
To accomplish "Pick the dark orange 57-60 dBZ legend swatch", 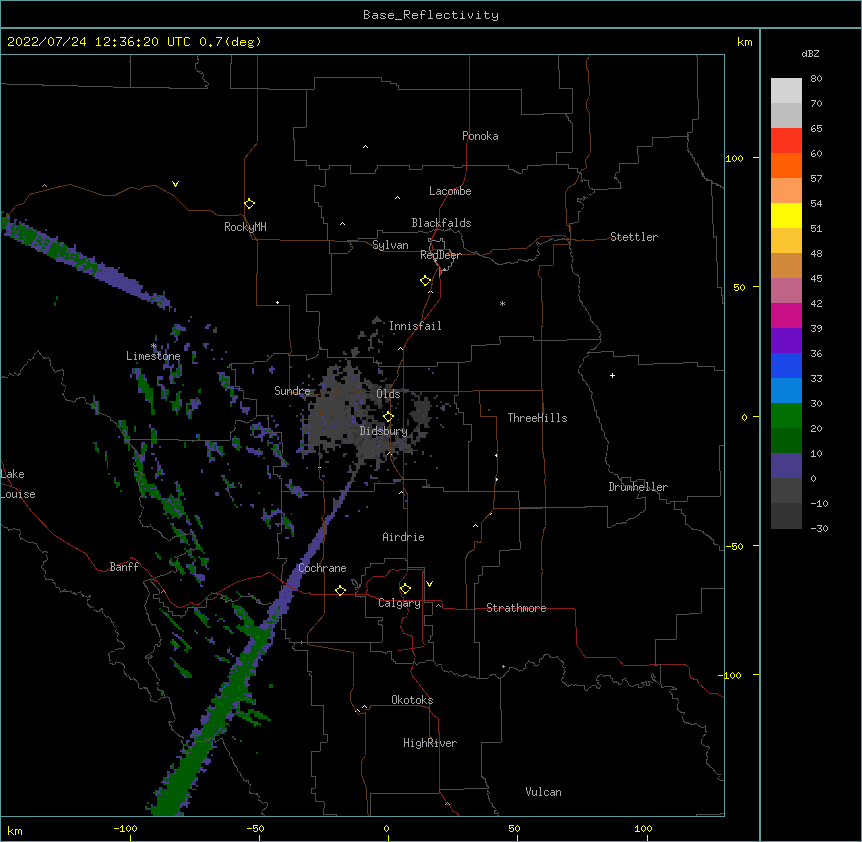I will 786,165.
